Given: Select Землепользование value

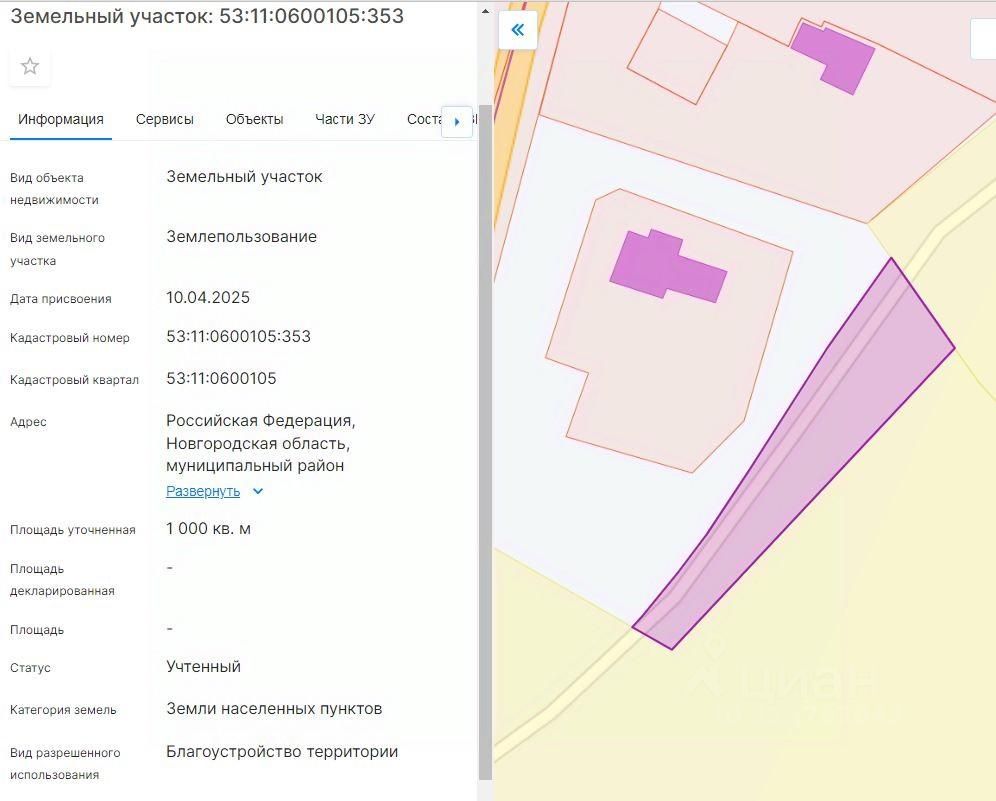Looking at the screenshot, I should tap(241, 236).
